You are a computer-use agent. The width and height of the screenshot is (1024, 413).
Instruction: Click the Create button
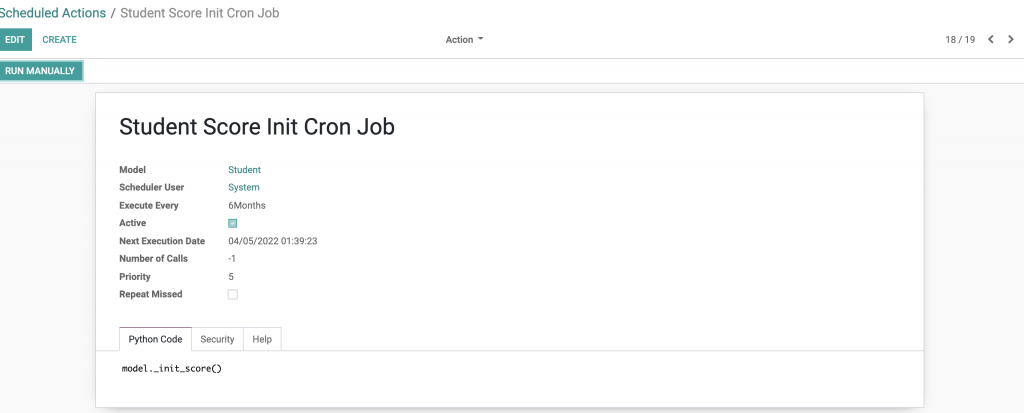(x=59, y=40)
